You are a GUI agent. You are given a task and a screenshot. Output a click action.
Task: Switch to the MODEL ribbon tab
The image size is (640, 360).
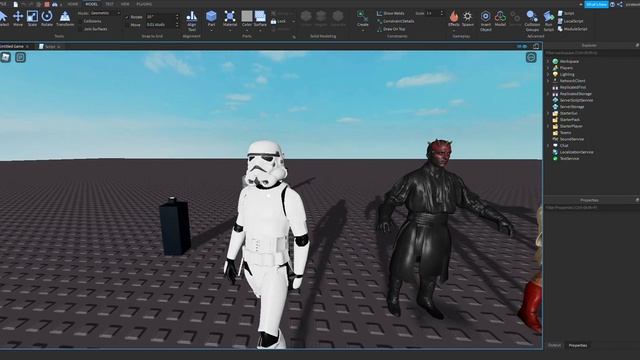pyautogui.click(x=91, y=4)
